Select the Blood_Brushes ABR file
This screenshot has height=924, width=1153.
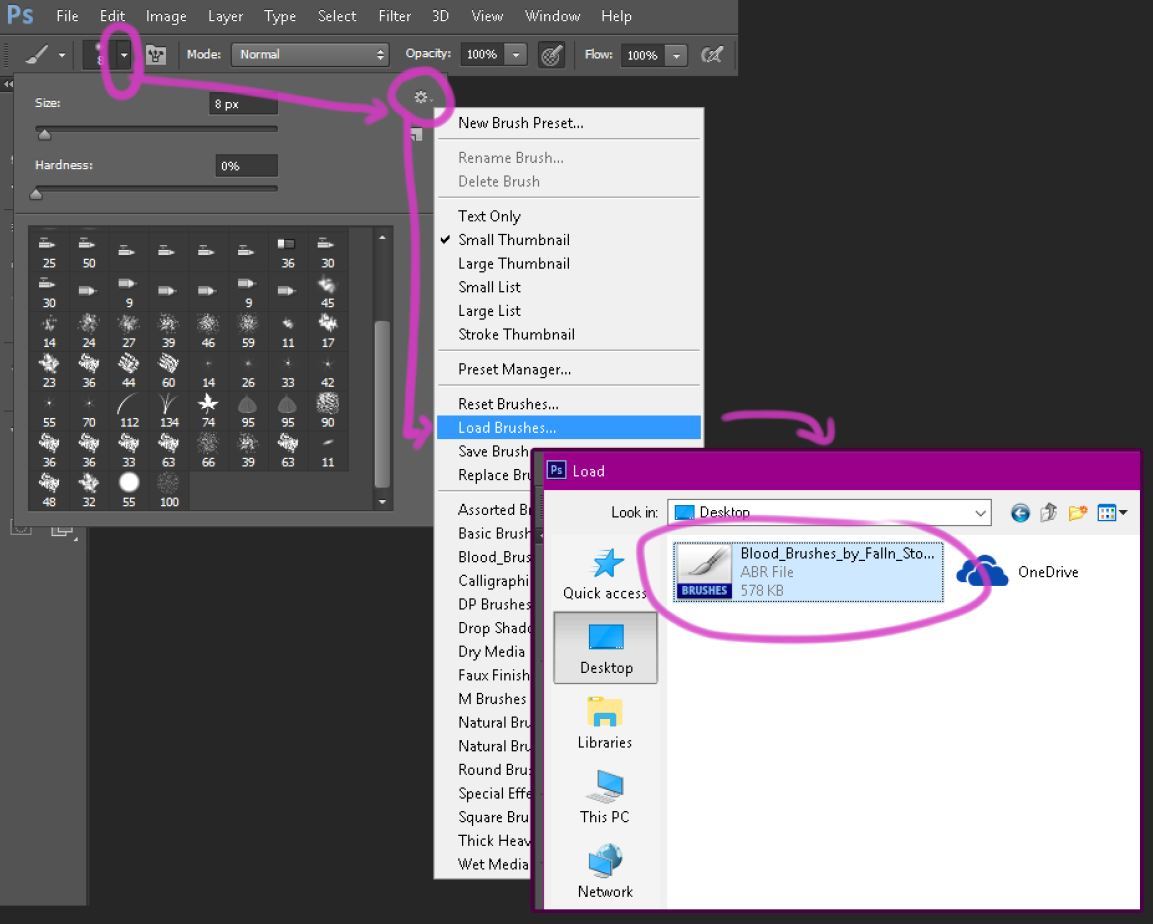tap(808, 572)
